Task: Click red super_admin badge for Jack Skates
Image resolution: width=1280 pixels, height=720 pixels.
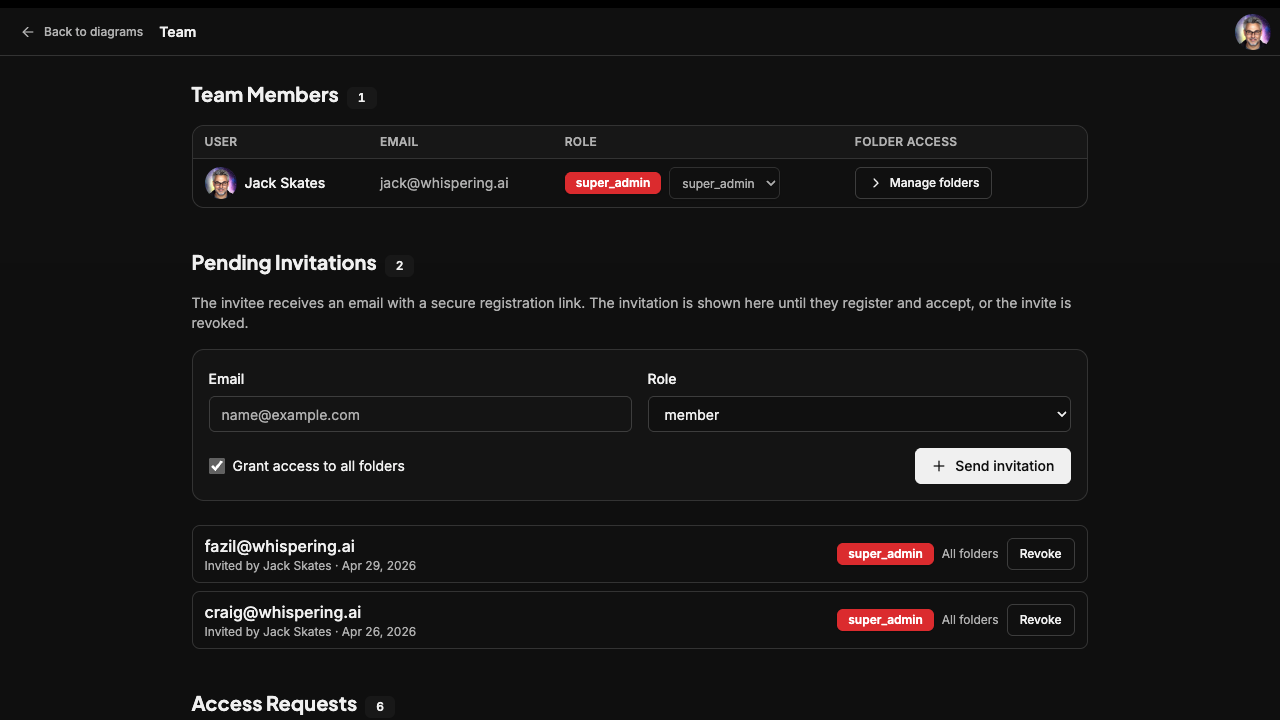Action: coord(613,183)
